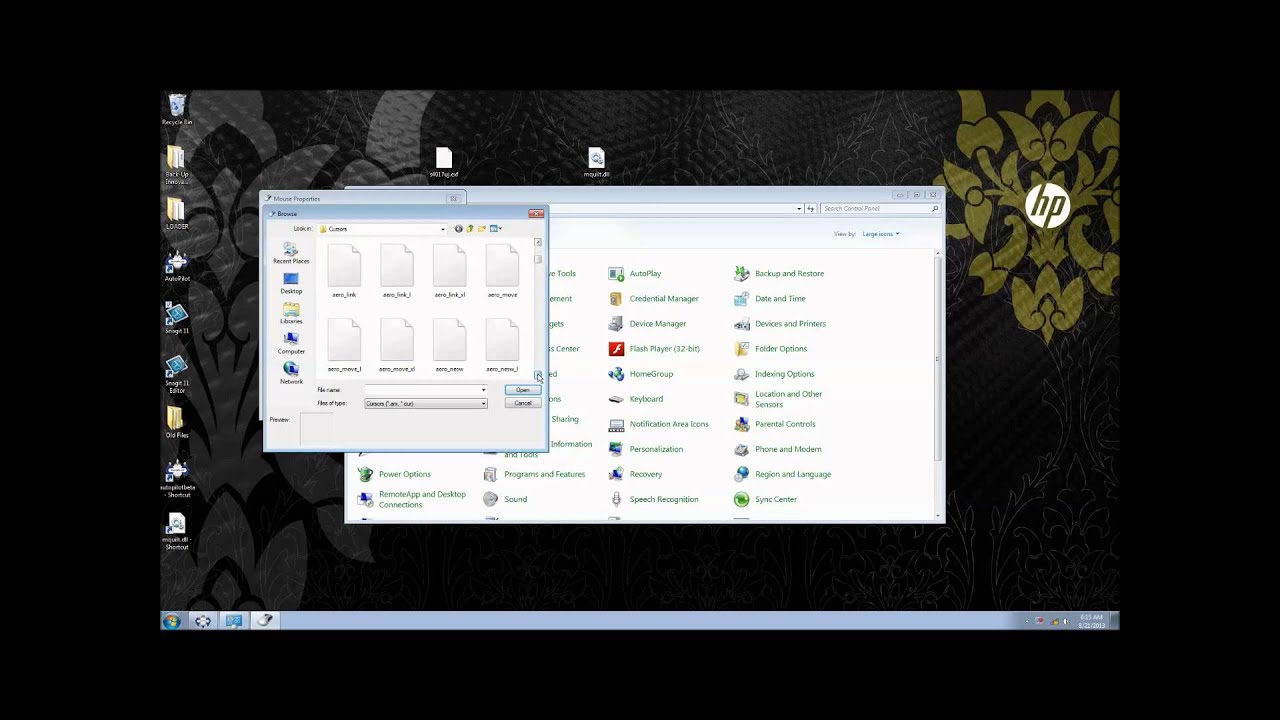Open Credential Manager in Control Panel
The image size is (1280, 720).
click(x=653, y=298)
